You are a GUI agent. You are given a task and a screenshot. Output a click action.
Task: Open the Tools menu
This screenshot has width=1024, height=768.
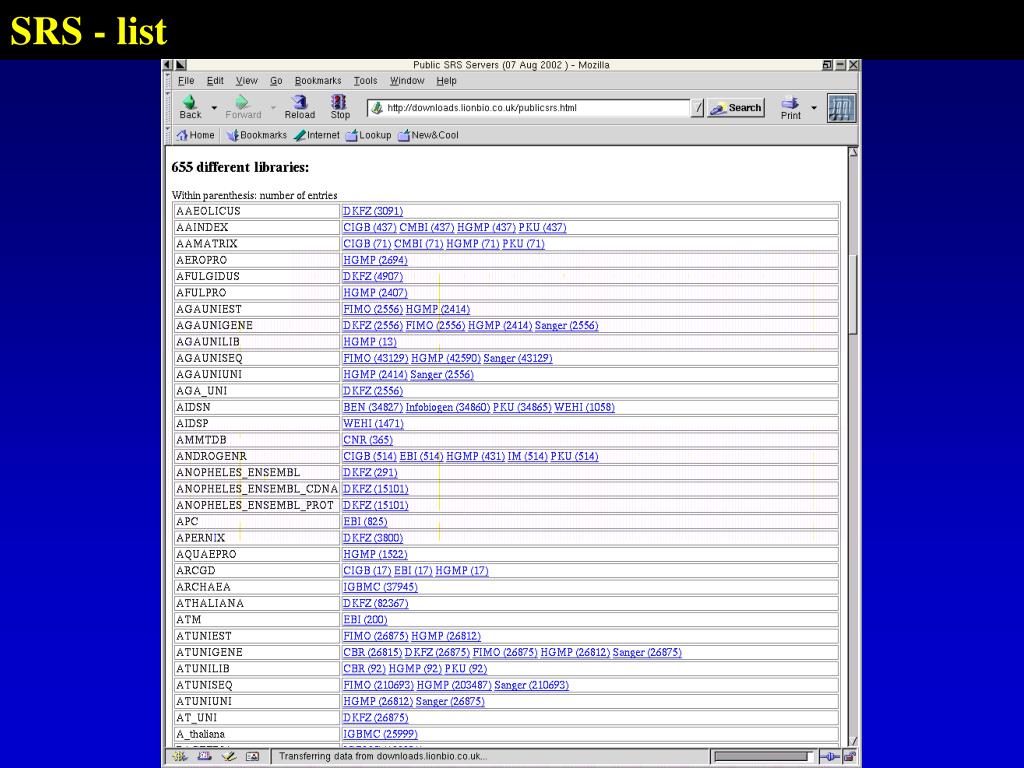365,80
